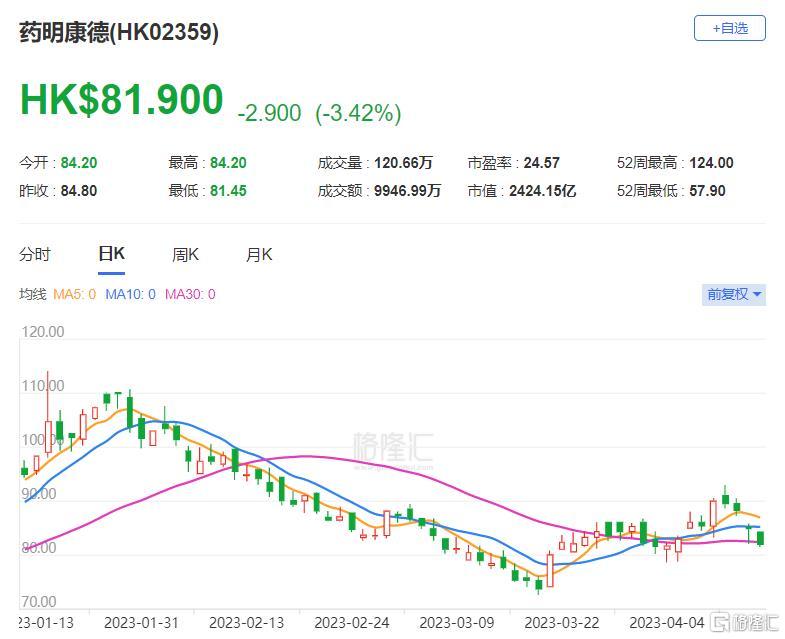This screenshot has width=785, height=639.
Task: Click the HK$81.900 price display
Action: (121, 99)
